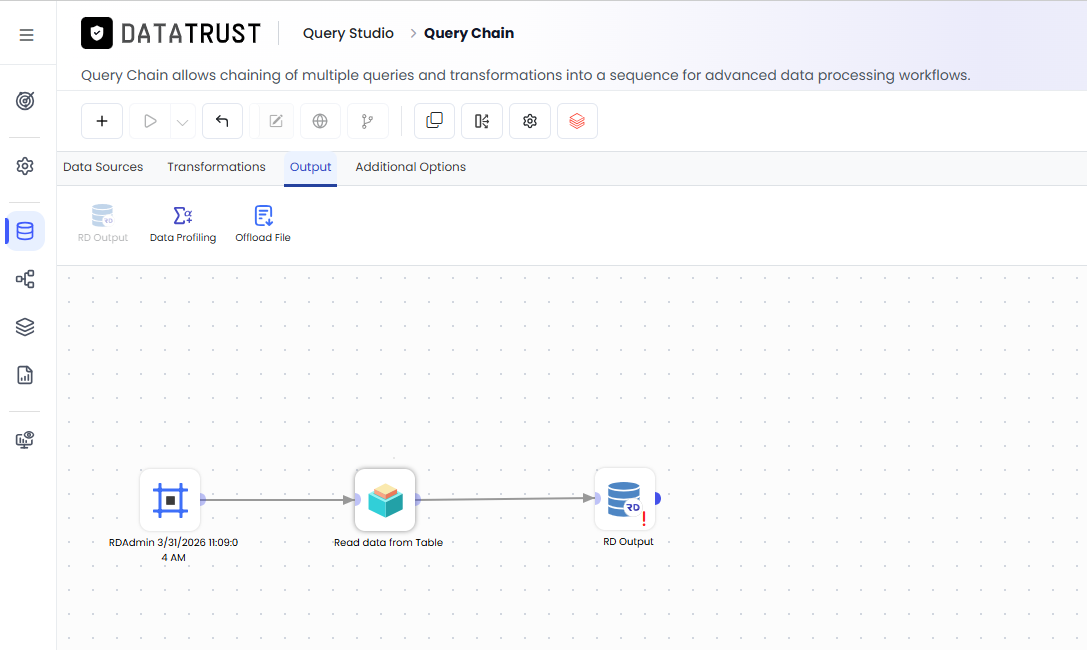
Task: Expand the run options dropdown arrow
Action: 182,122
